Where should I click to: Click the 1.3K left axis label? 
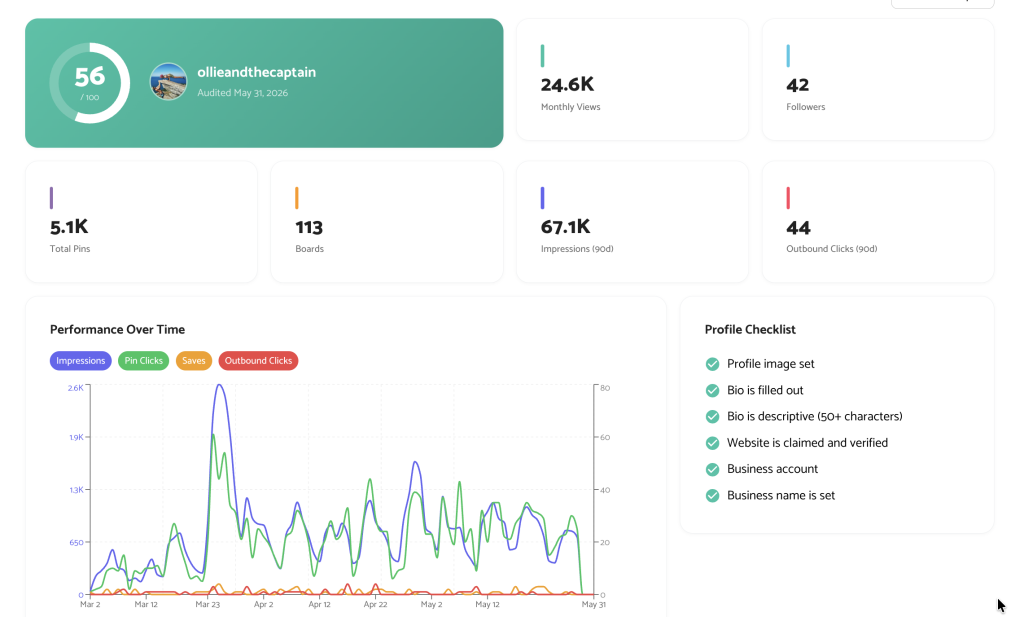[x=76, y=490]
